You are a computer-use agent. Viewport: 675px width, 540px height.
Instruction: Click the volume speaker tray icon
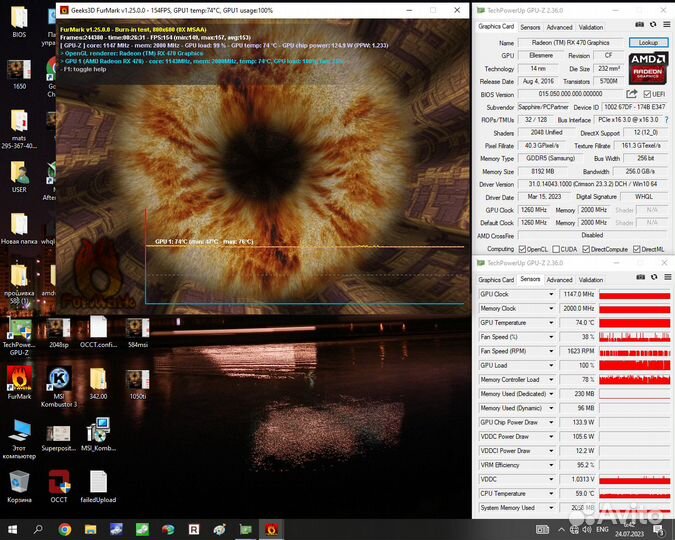(x=586, y=530)
